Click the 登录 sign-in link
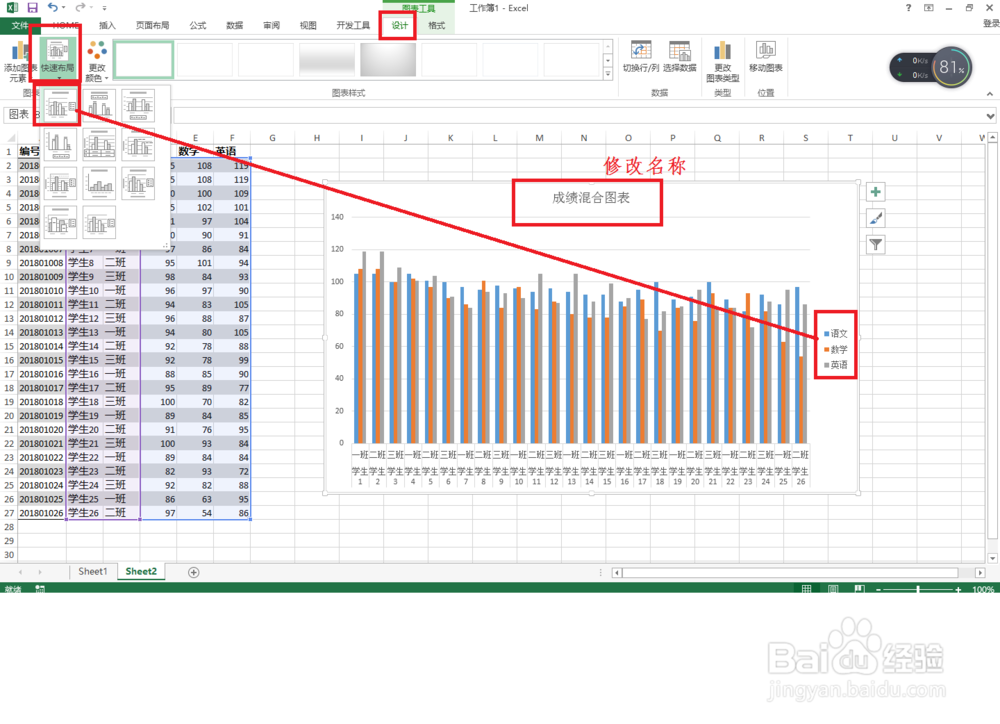Viewport: 1000px width, 724px height. [991, 24]
